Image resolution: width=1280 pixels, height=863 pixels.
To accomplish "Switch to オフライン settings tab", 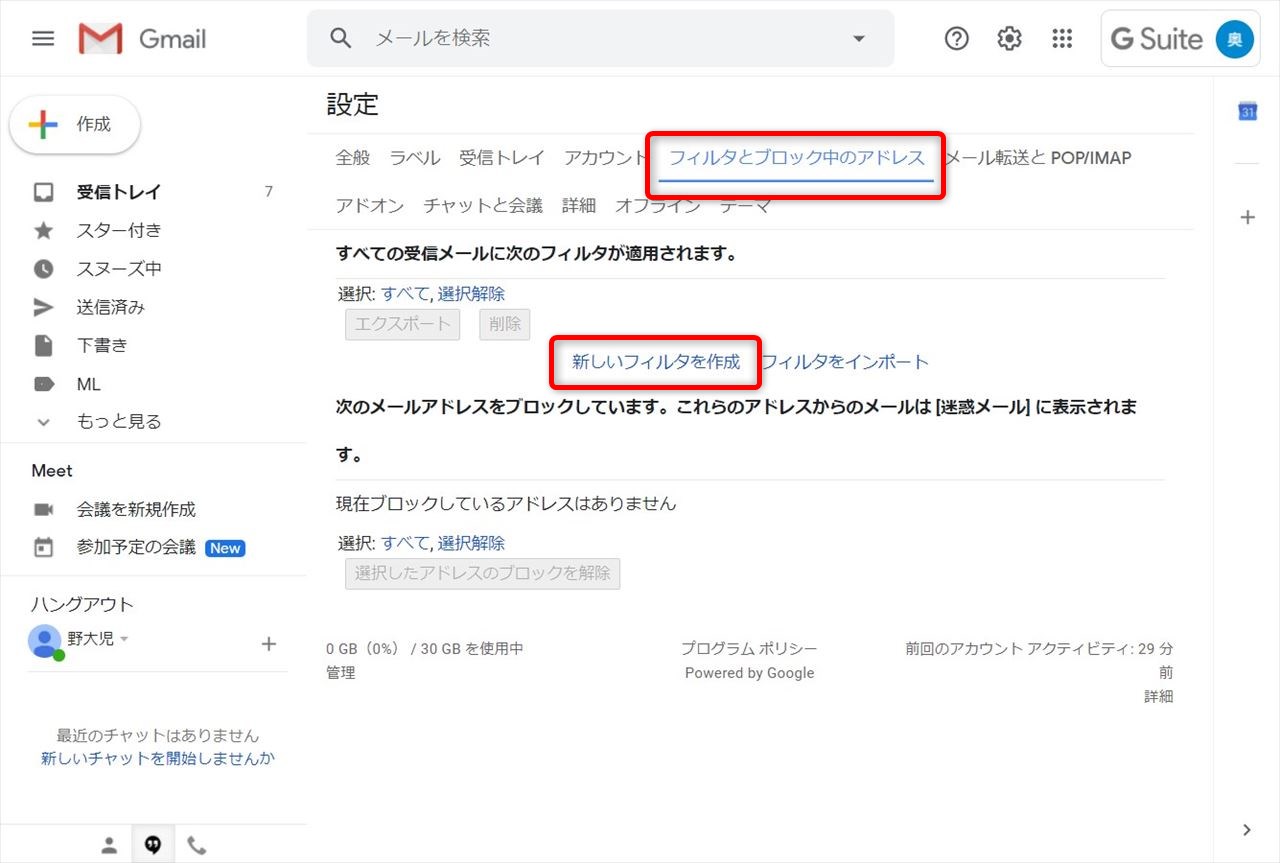I will pyautogui.click(x=658, y=206).
